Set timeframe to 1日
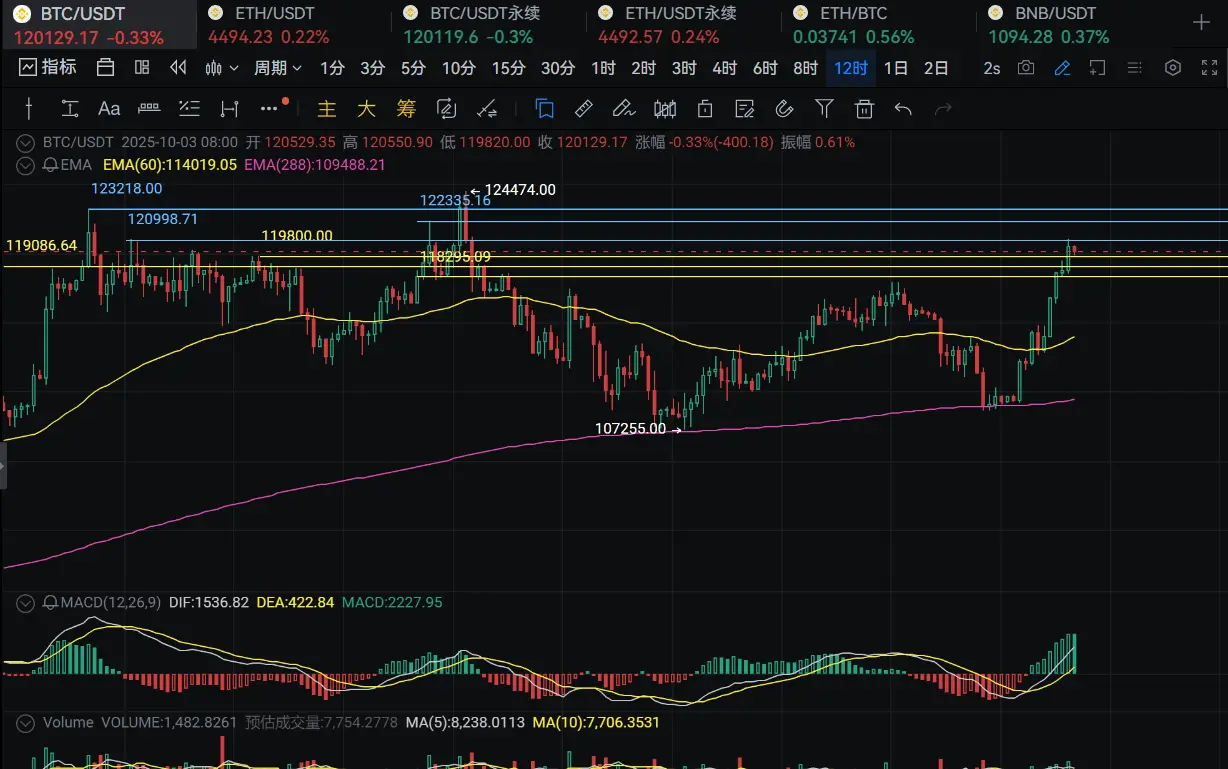 tap(896, 68)
